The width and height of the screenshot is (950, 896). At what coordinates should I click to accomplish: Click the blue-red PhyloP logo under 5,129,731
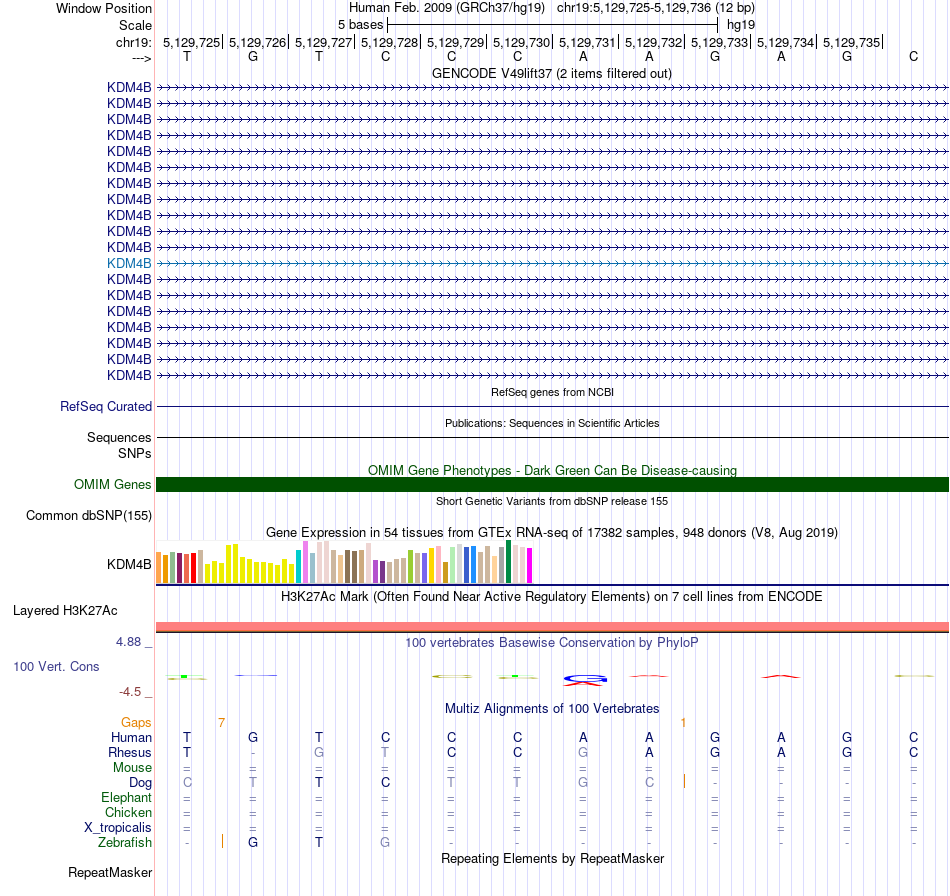[585, 680]
